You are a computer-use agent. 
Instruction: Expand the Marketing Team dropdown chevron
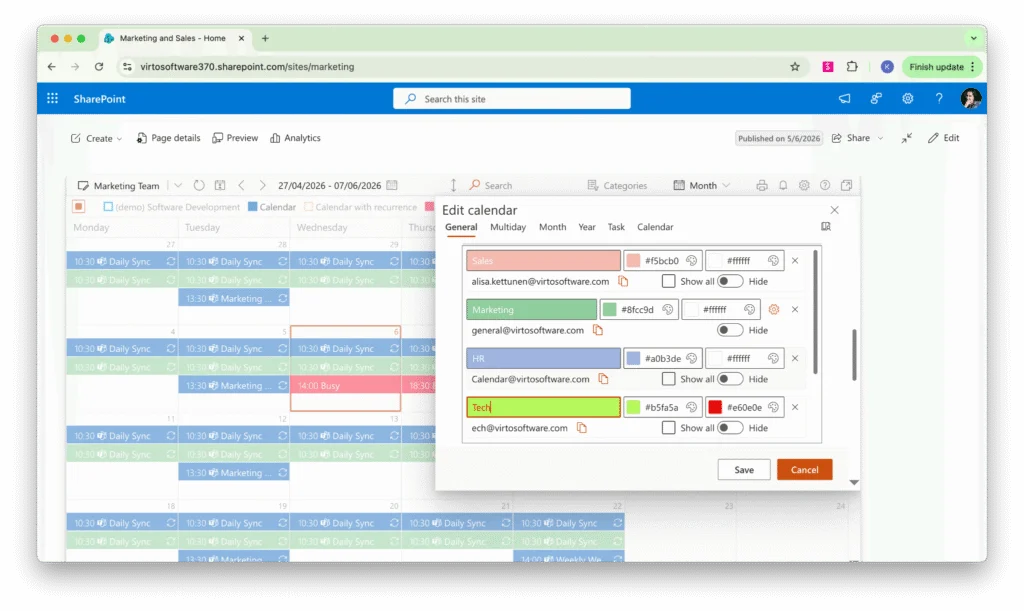point(178,185)
